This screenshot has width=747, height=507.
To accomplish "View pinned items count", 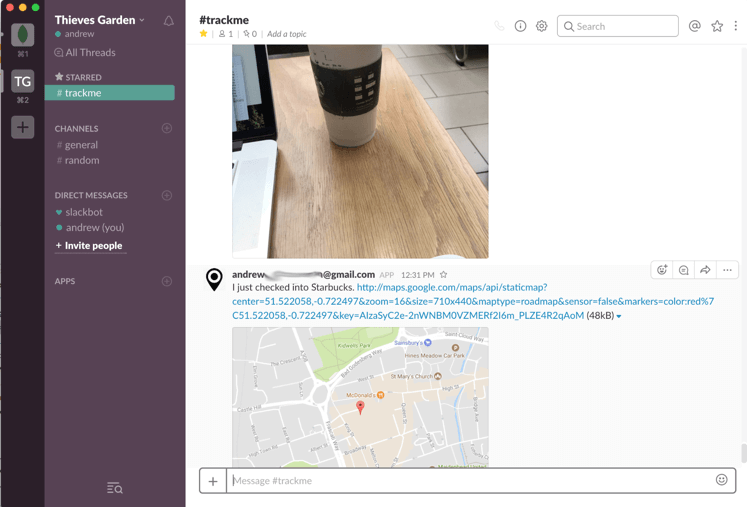I will (250, 34).
